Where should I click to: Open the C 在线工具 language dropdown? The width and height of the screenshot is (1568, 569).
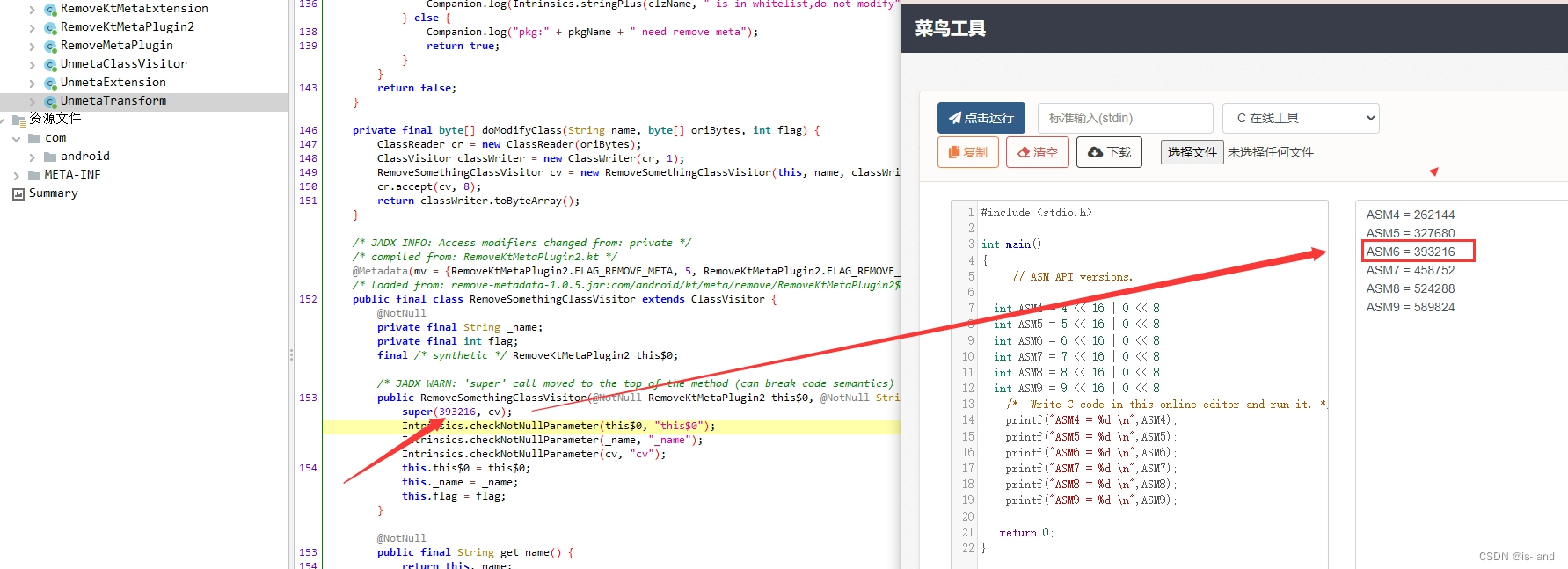tap(1301, 118)
